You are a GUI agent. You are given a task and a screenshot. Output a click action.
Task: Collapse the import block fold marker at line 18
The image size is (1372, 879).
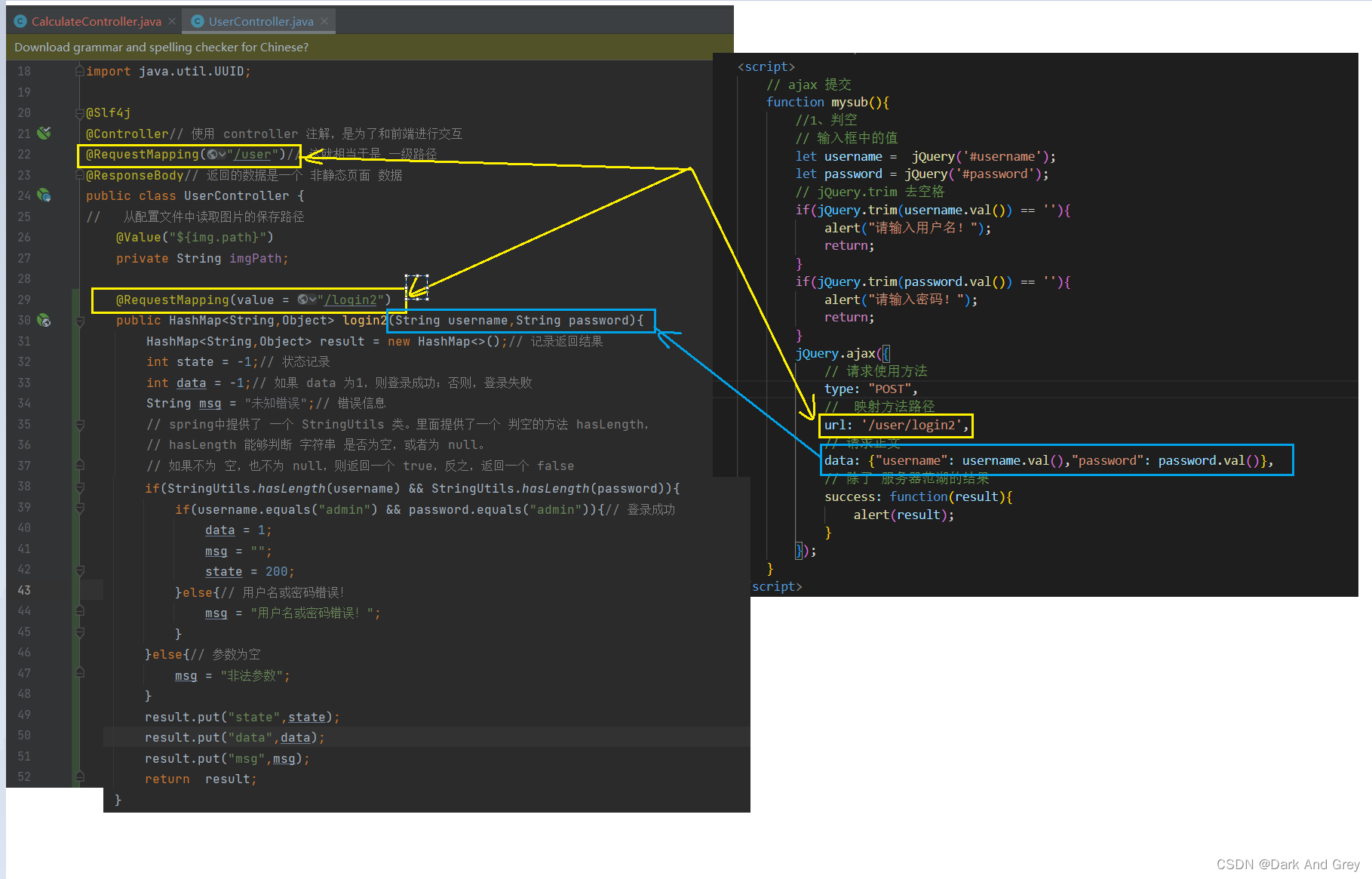click(79, 71)
